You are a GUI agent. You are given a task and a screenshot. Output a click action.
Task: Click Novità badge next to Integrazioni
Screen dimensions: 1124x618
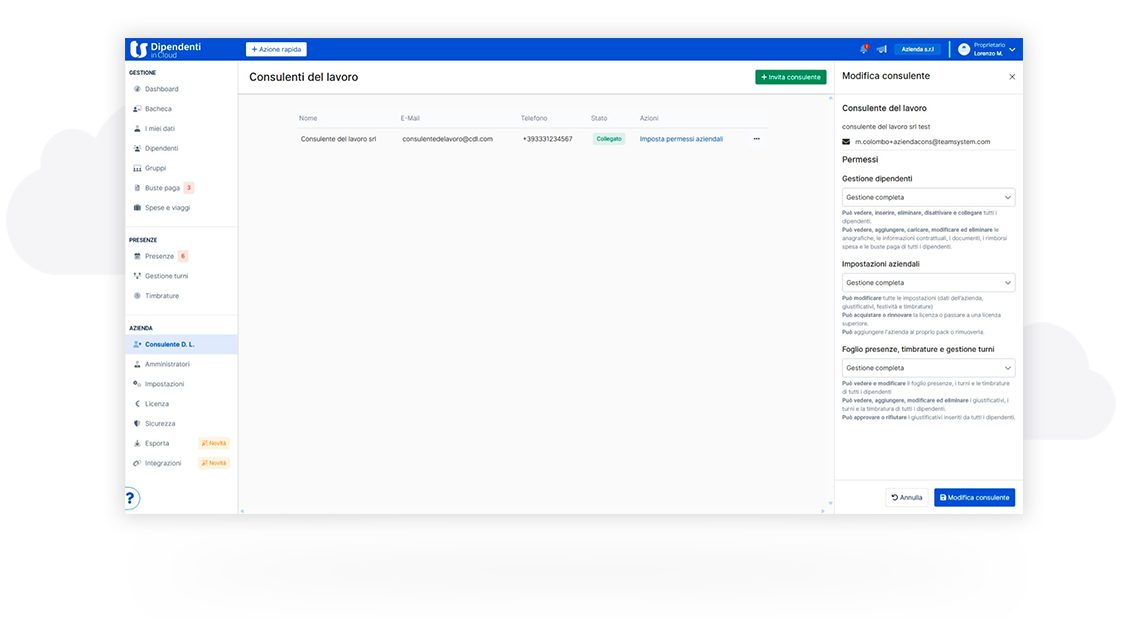pyautogui.click(x=214, y=463)
